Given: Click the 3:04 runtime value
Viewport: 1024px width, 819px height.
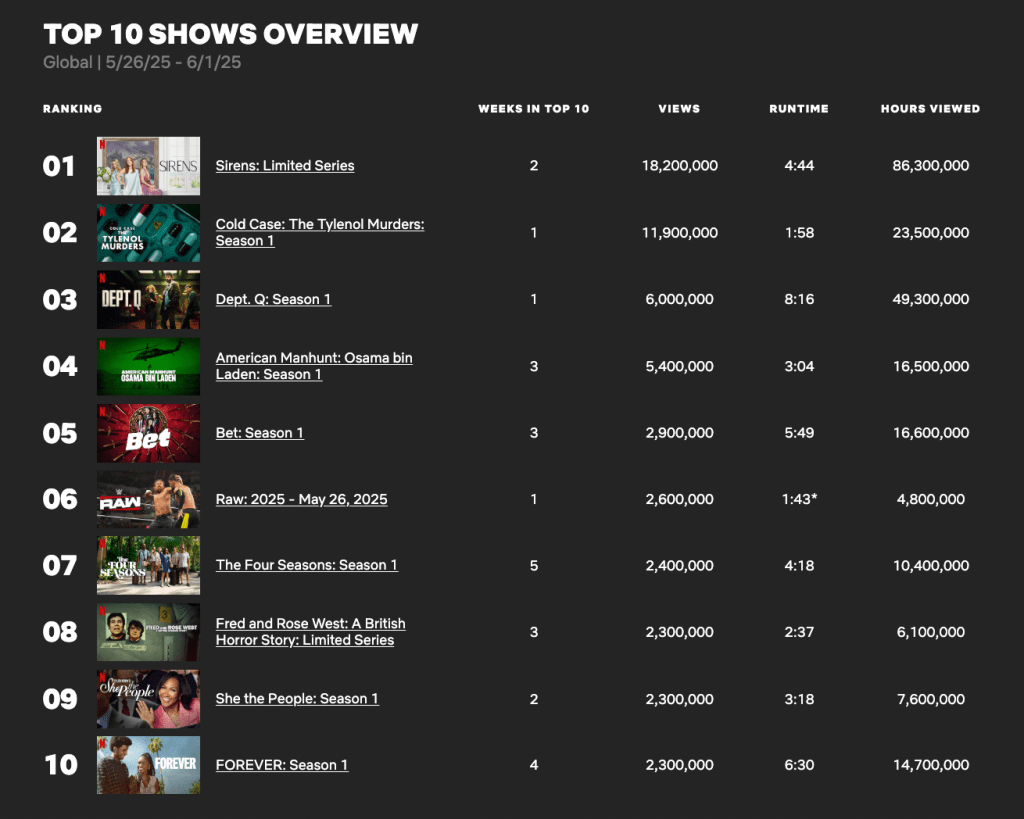Looking at the screenshot, I should (x=799, y=366).
